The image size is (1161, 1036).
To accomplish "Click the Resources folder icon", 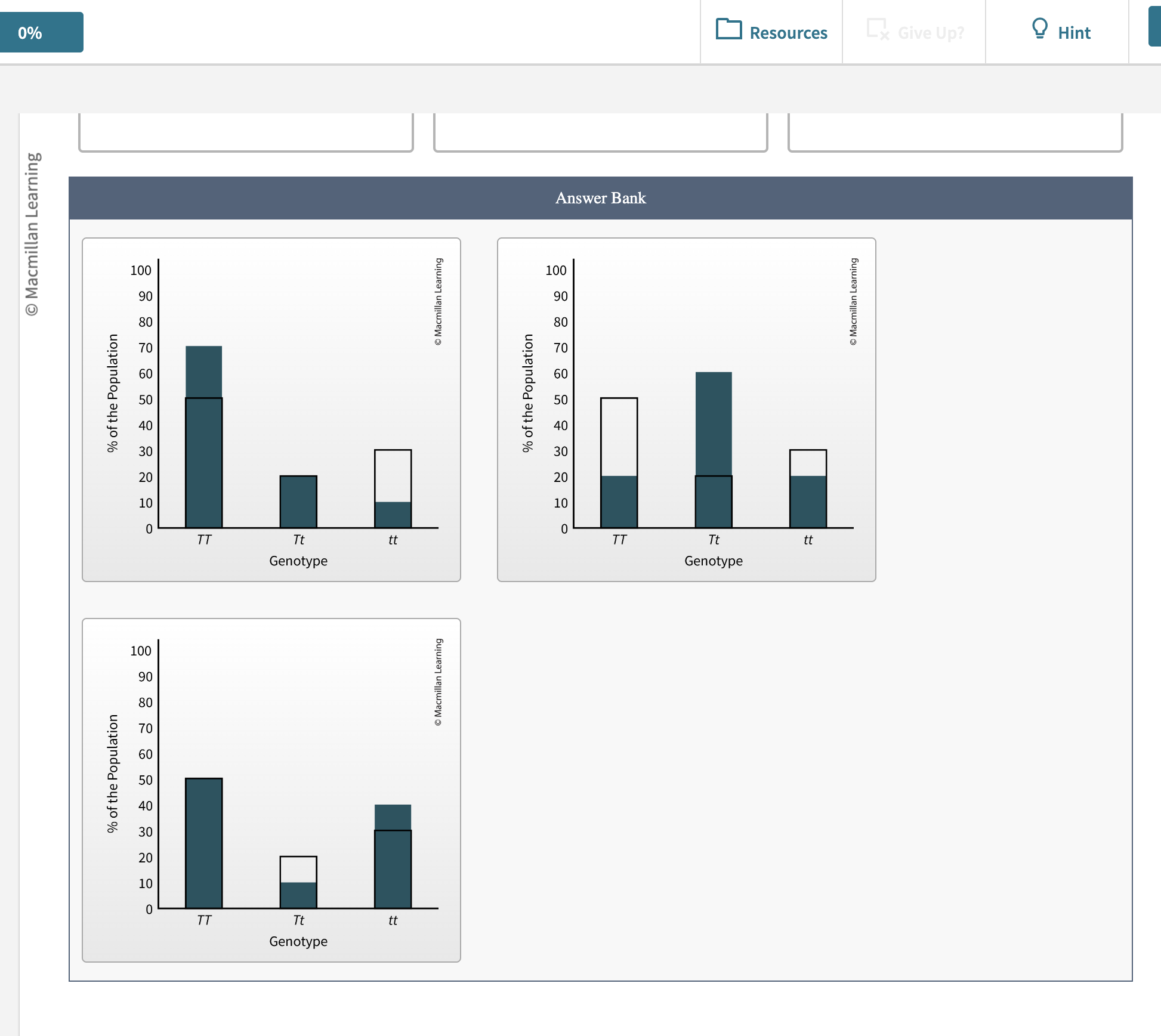I will tap(728, 29).
